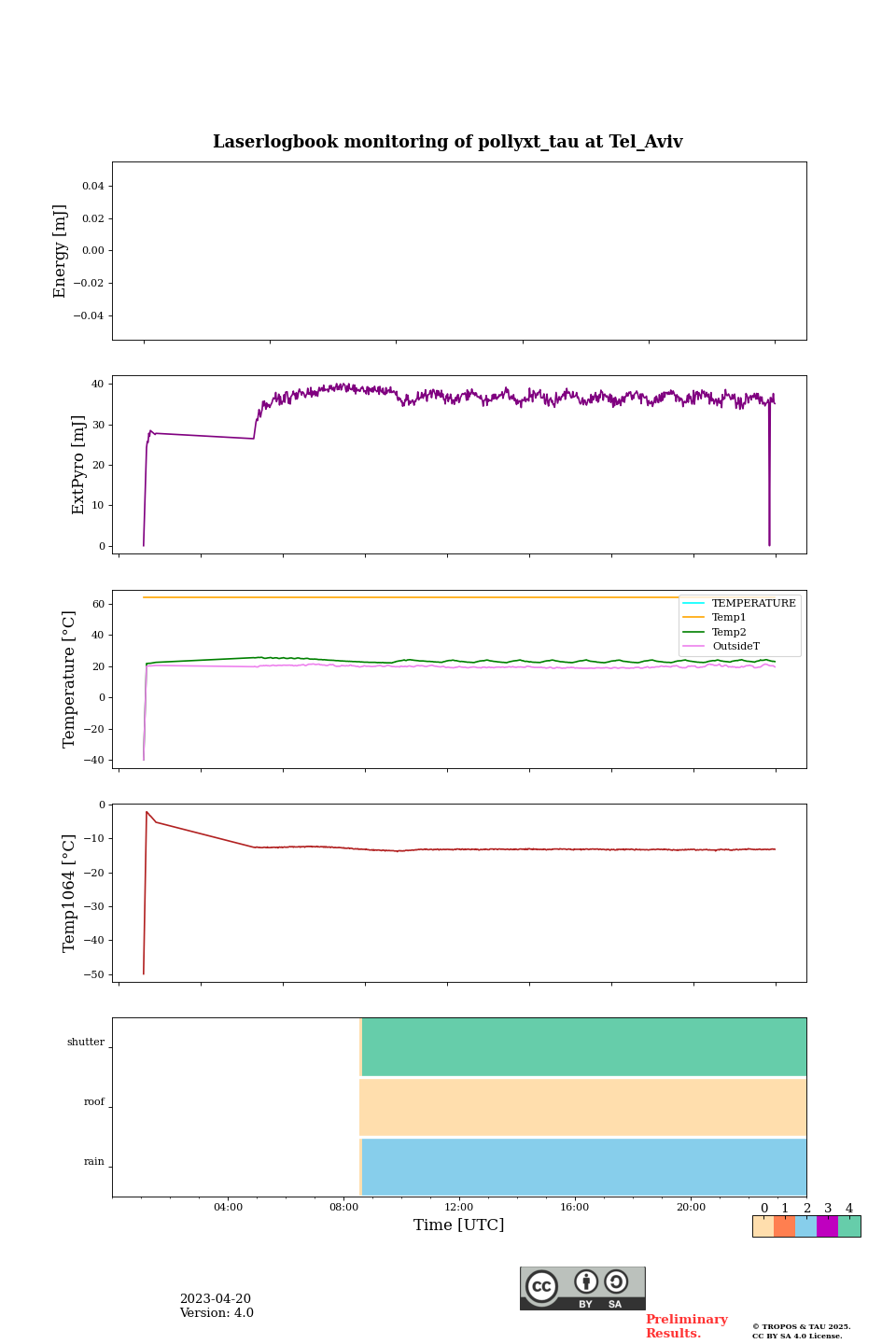Click the 12:00 time tick label

click(459, 1207)
